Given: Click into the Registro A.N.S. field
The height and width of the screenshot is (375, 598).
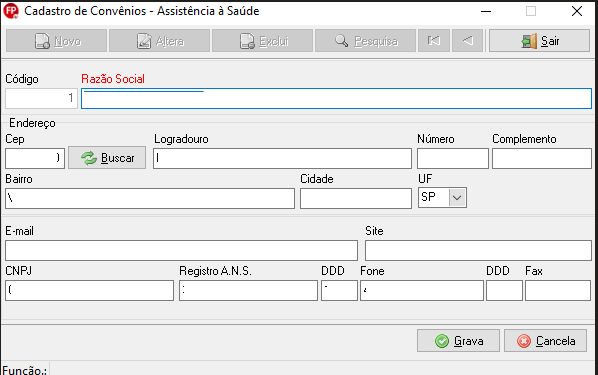Looking at the screenshot, I should tap(248, 291).
